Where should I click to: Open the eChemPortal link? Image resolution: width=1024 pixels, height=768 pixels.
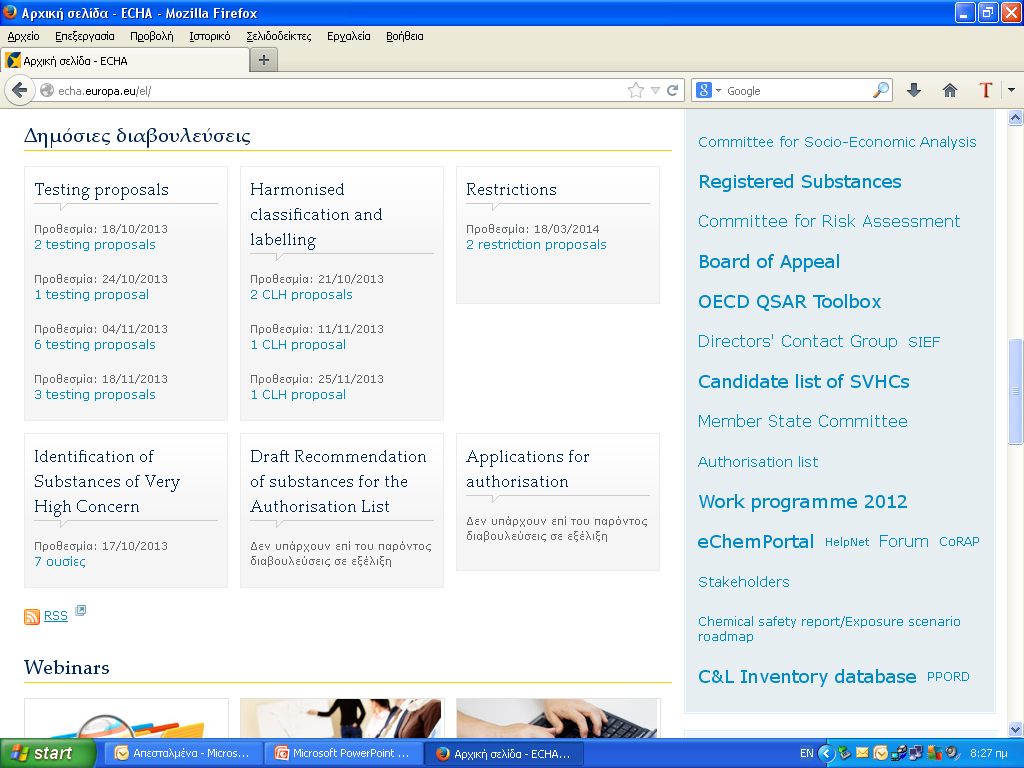click(x=756, y=541)
